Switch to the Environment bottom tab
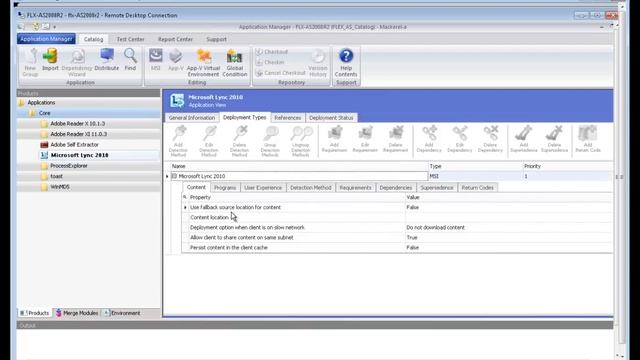Viewport: 640px width, 360px height. [122, 313]
